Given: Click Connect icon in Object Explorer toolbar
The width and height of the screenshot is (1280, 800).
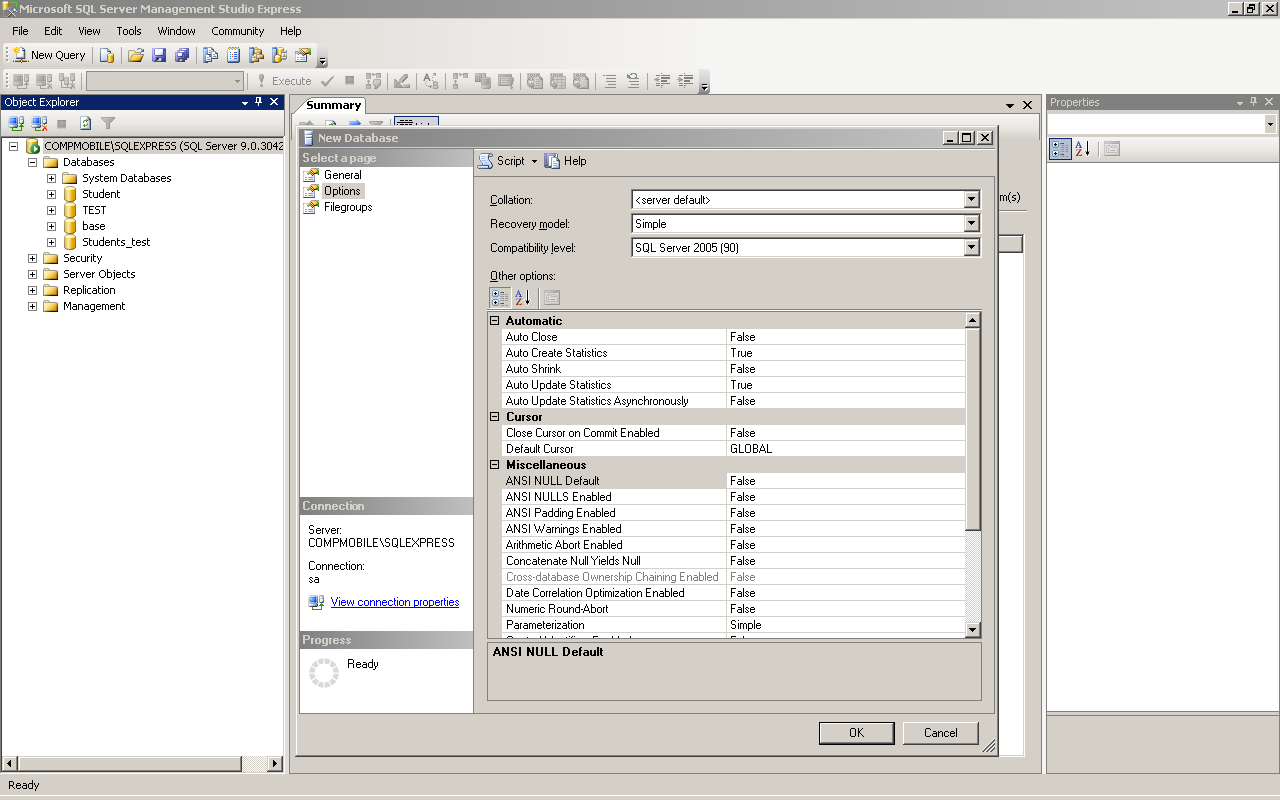Looking at the screenshot, I should tap(17, 123).
